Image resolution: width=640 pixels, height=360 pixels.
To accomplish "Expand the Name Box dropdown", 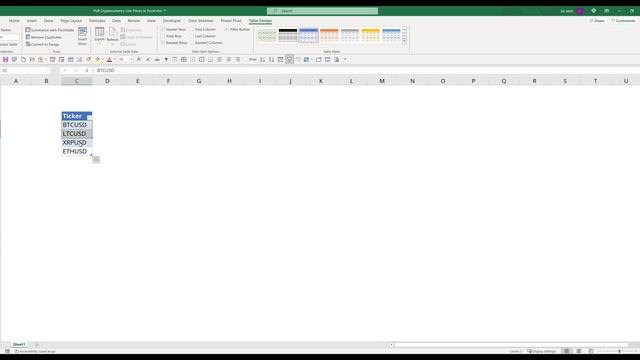I will click(x=48, y=71).
